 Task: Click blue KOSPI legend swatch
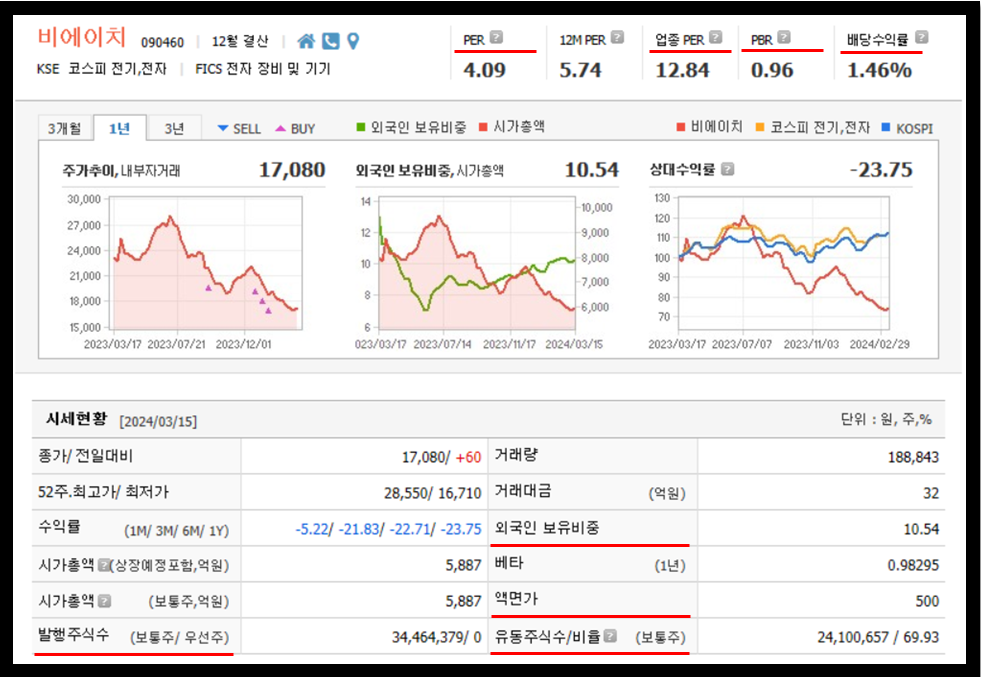tap(885, 128)
